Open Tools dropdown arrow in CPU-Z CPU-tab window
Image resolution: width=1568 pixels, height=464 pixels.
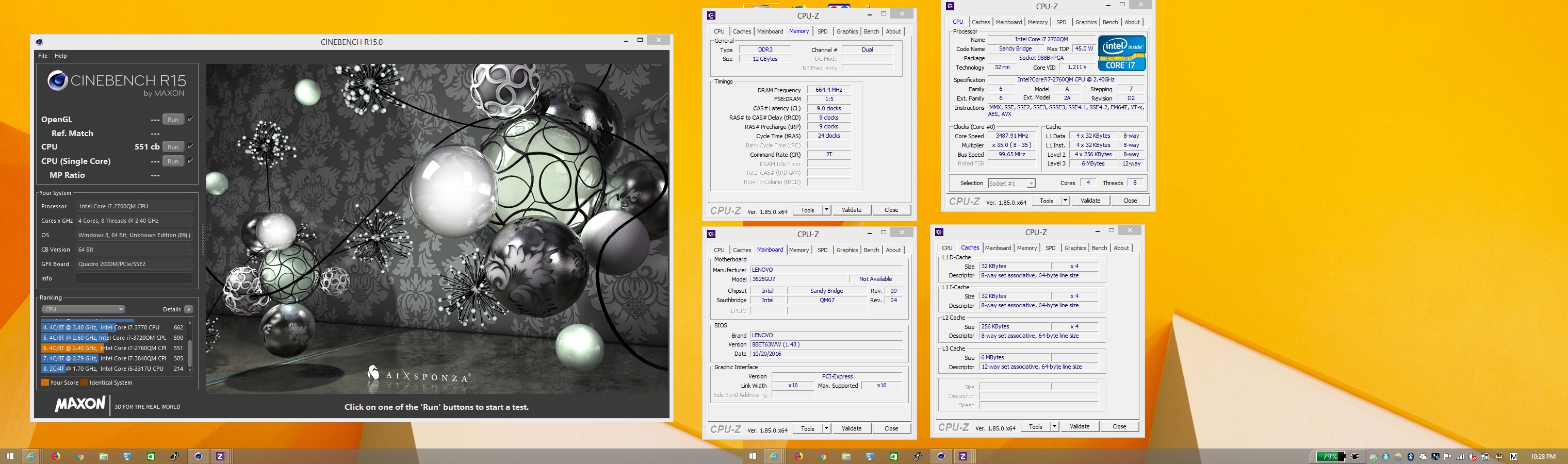tap(1065, 201)
